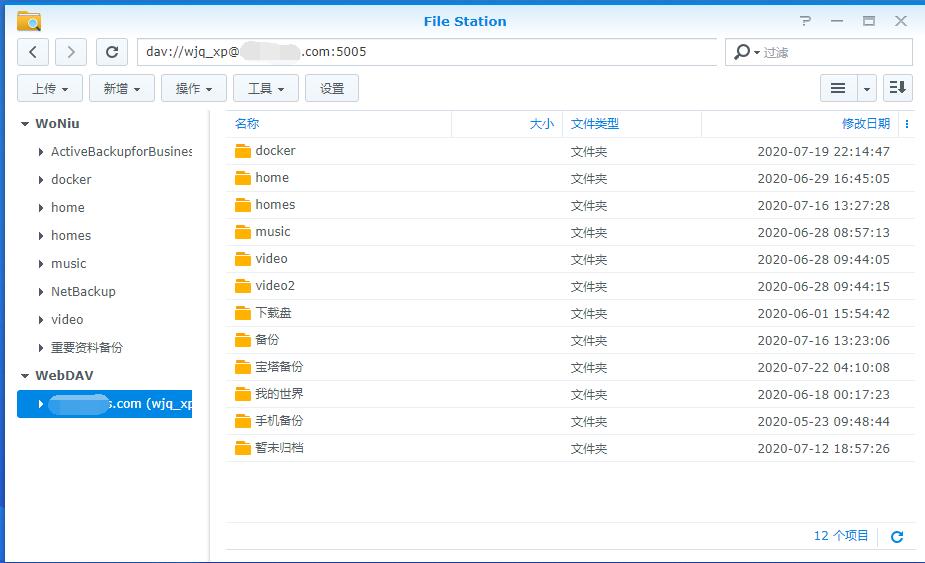Open the view mode dropdown arrow

[x=867, y=88]
